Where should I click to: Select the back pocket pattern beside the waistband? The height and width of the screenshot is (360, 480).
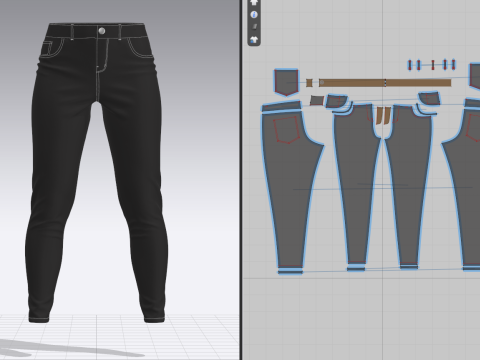(286, 82)
